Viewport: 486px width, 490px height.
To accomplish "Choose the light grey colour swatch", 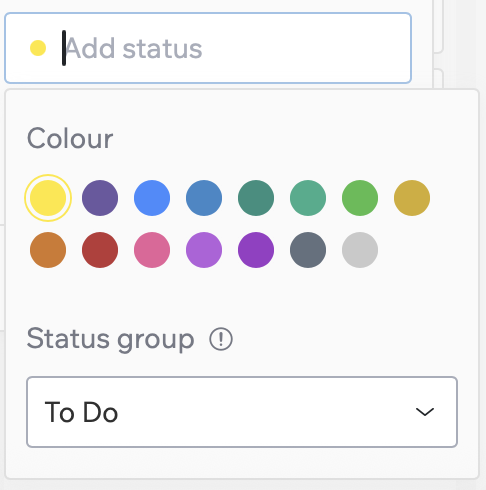I will pyautogui.click(x=360, y=250).
